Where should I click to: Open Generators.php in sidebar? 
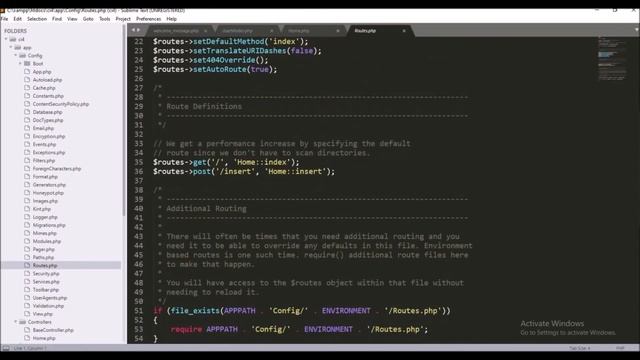tap(49, 185)
